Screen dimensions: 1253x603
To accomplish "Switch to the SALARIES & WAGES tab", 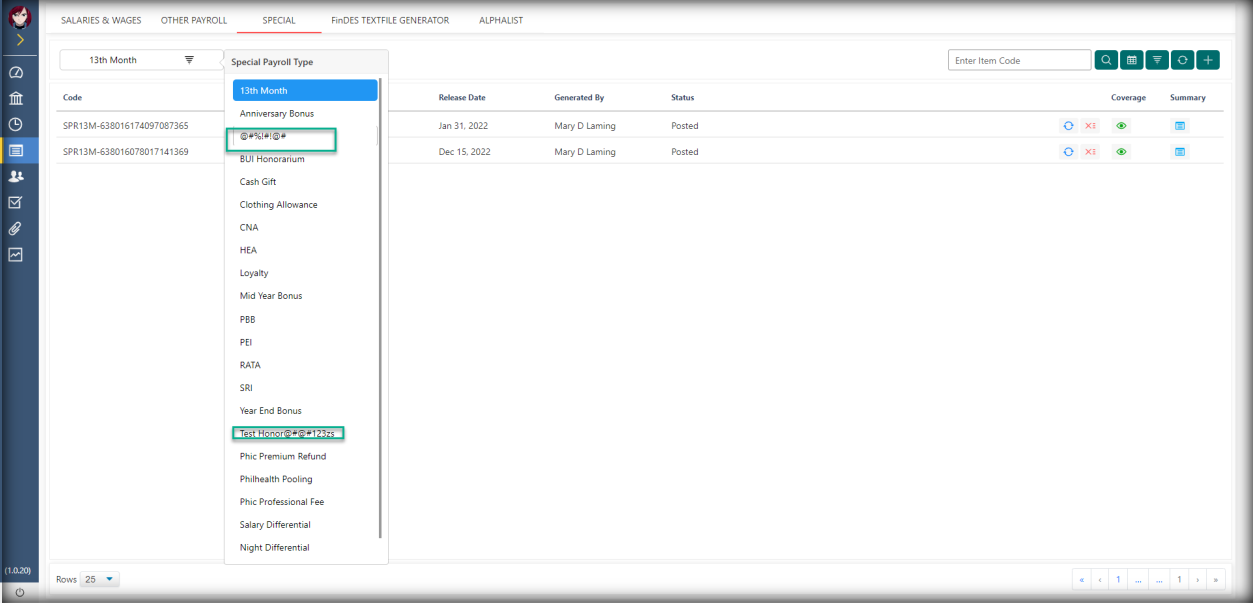I will click(x=101, y=20).
